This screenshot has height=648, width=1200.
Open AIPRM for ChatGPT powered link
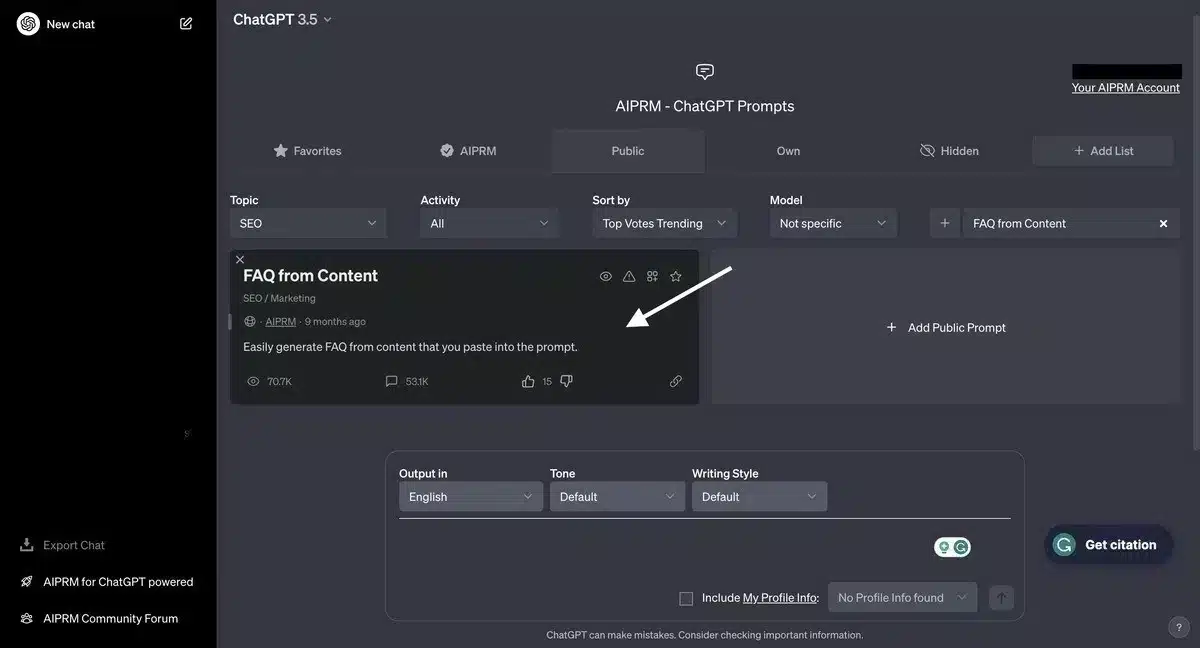107,582
